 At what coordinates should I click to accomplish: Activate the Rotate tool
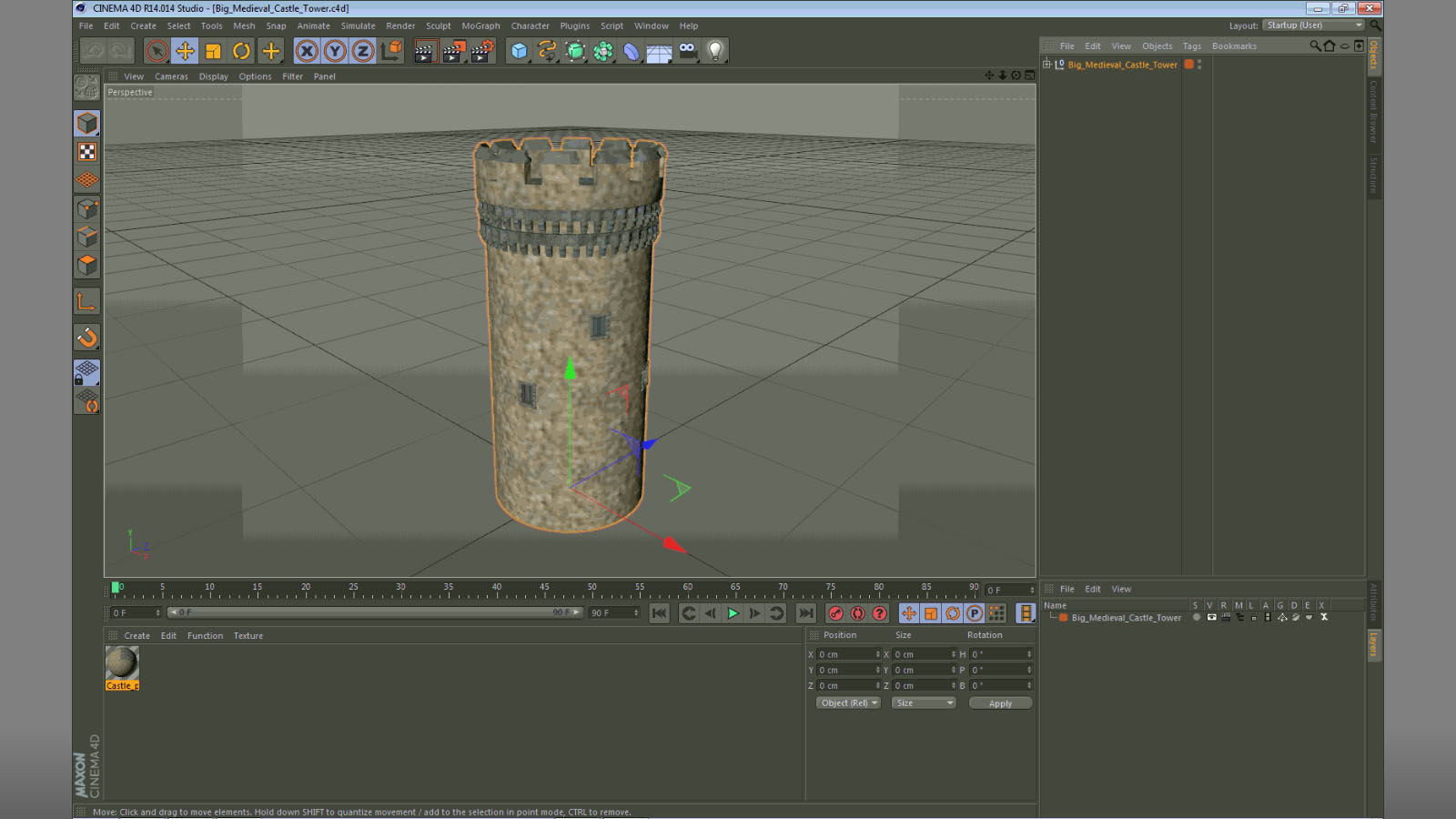pyautogui.click(x=241, y=51)
